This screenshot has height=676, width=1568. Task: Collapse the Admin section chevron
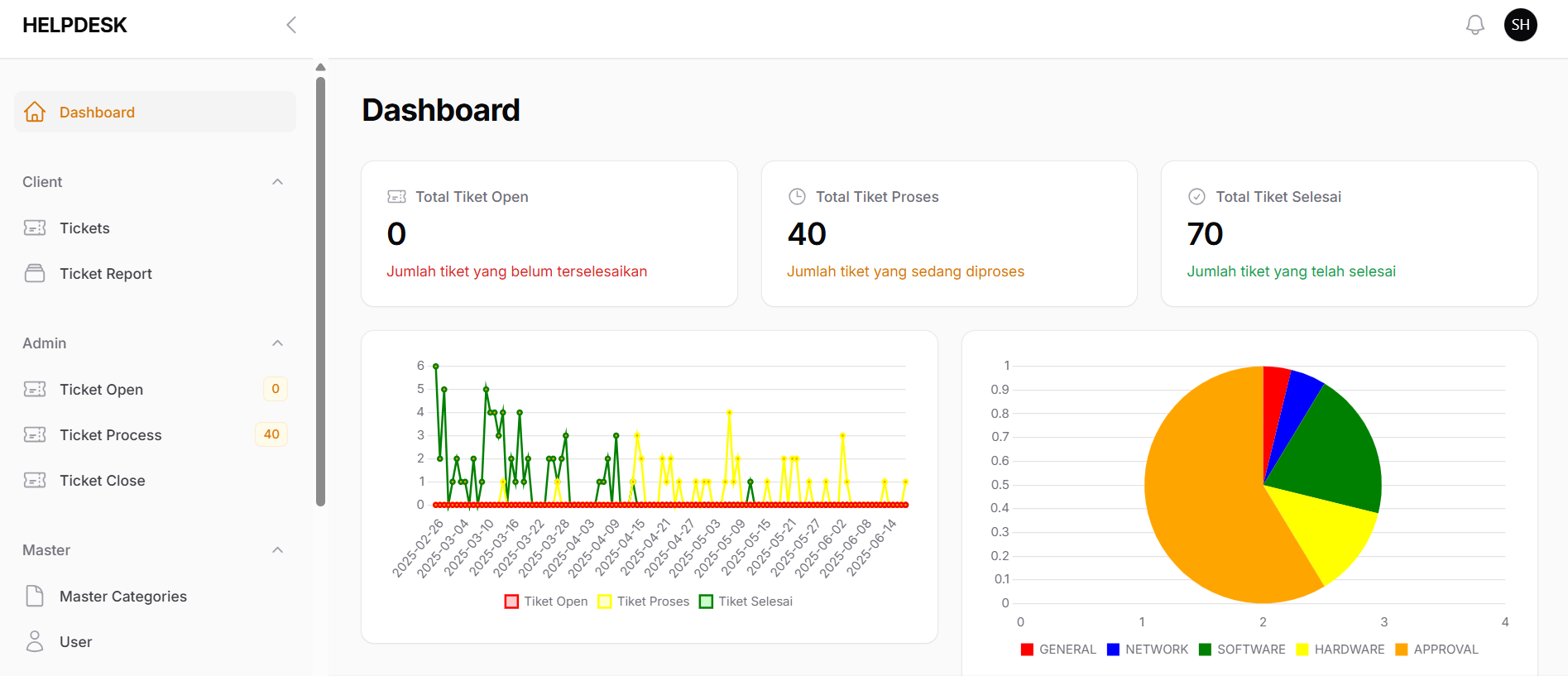278,343
